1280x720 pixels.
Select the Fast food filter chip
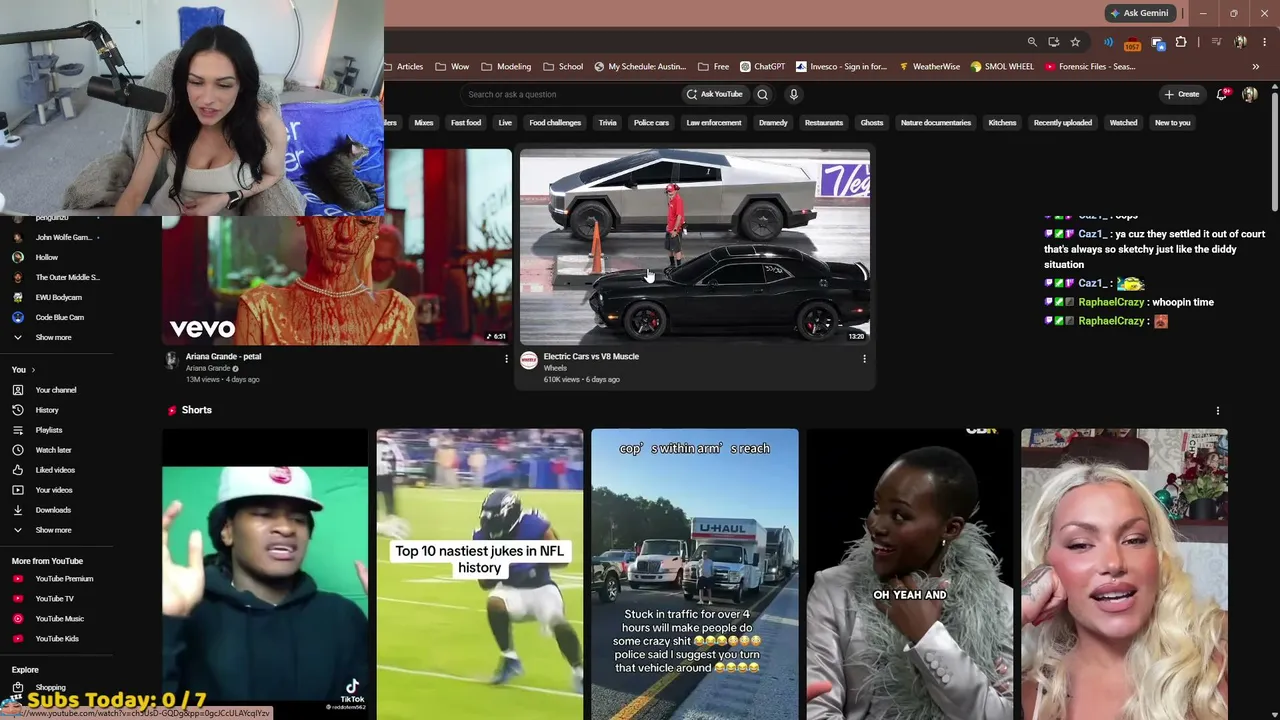(x=466, y=123)
